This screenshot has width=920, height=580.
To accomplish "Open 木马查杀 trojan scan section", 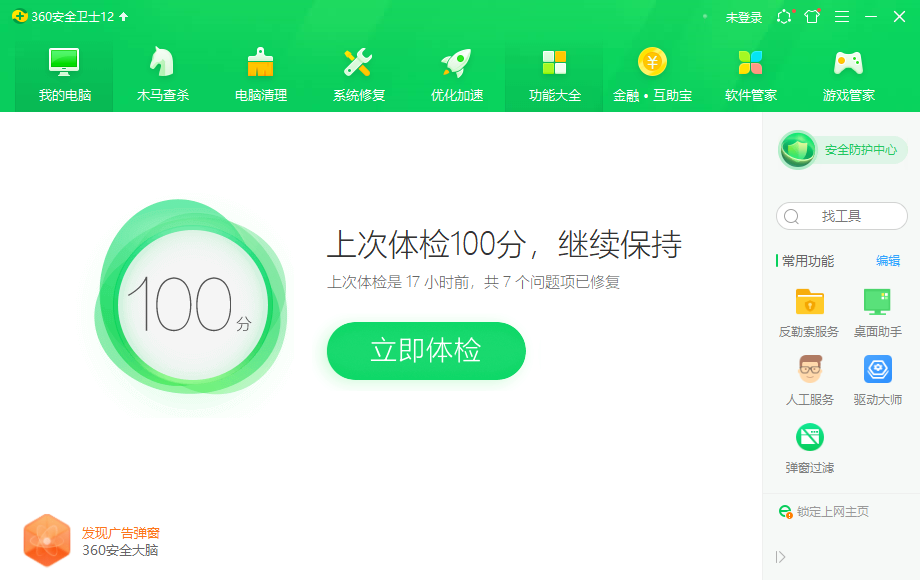I will pos(163,74).
